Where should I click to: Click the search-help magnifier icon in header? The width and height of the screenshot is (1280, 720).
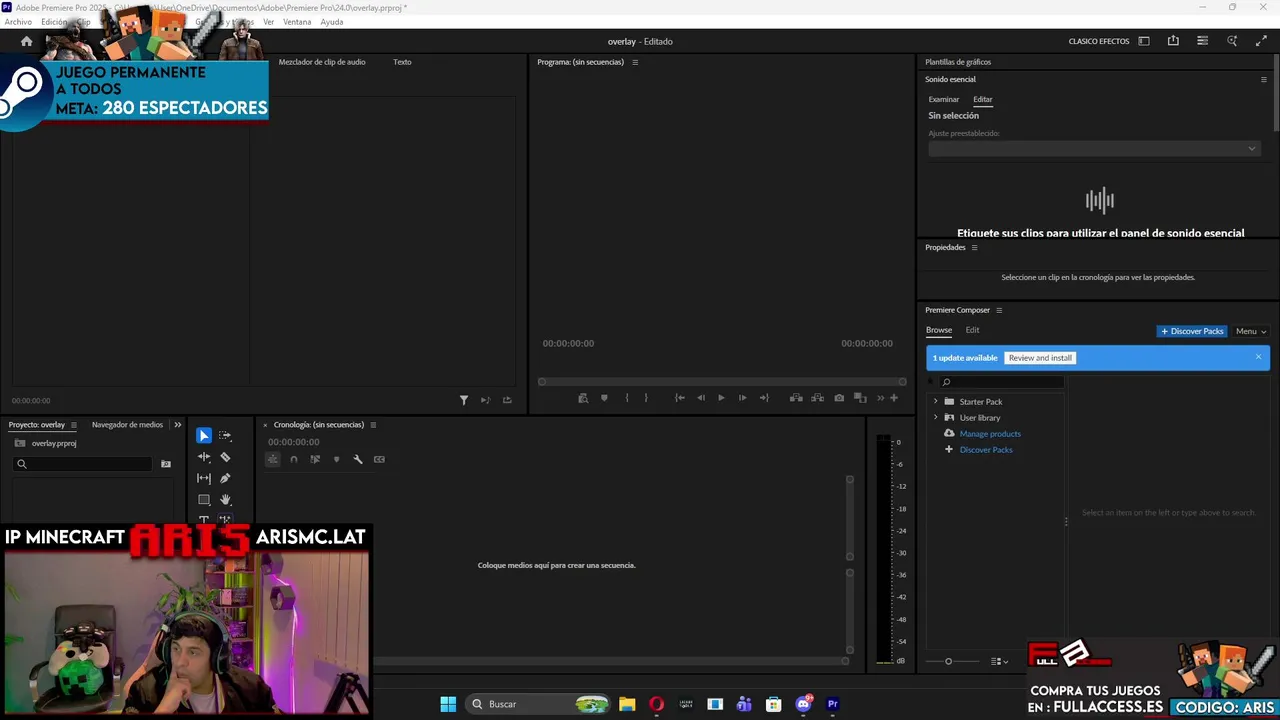(1232, 41)
